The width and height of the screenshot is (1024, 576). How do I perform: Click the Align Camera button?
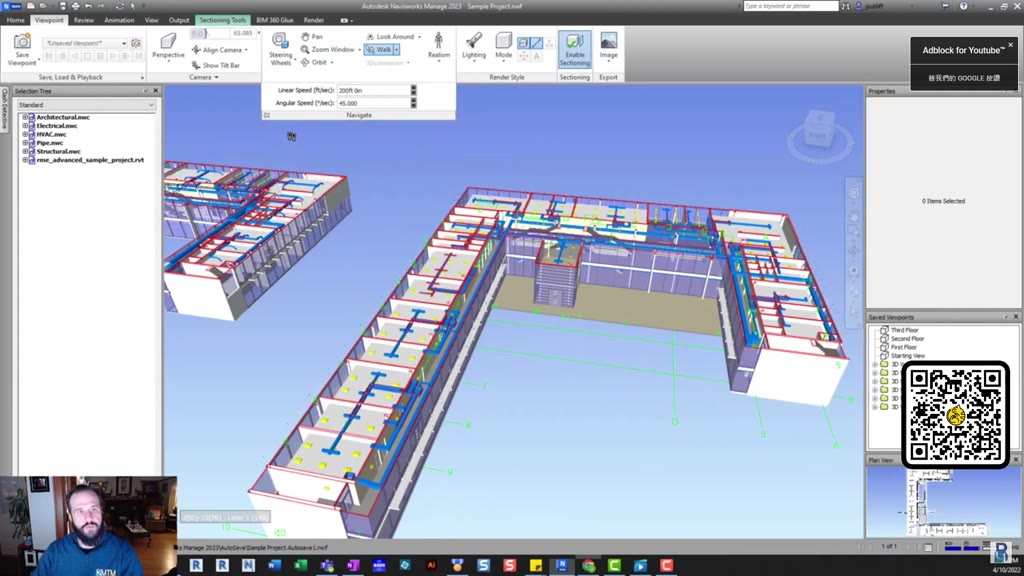point(220,49)
